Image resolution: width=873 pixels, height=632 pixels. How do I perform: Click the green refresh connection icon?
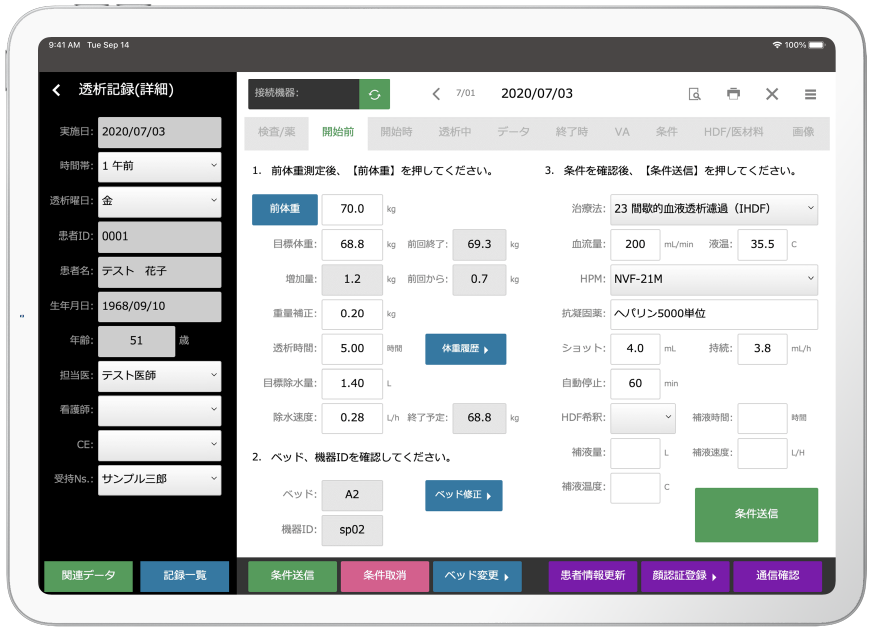click(x=374, y=94)
